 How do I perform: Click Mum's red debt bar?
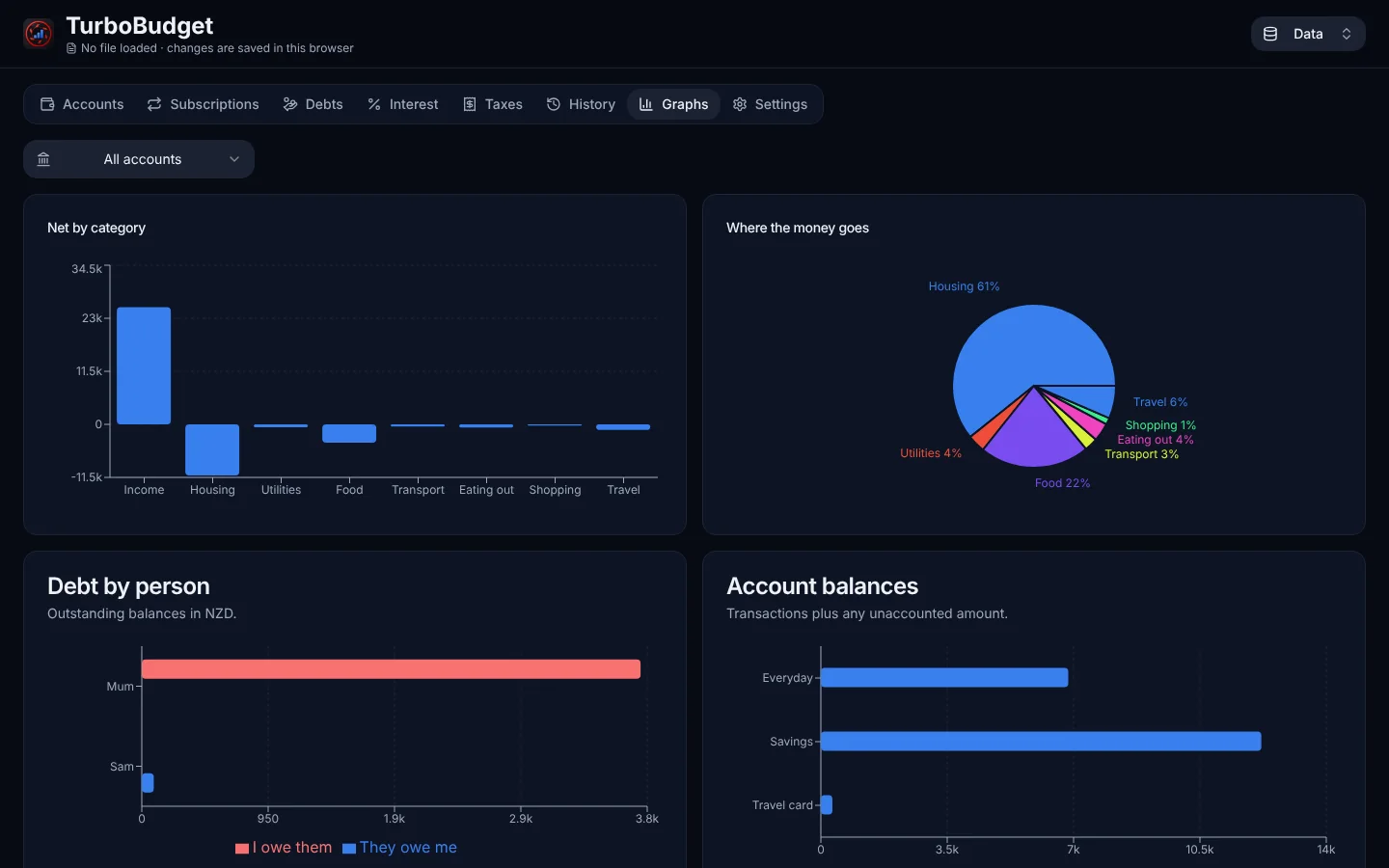391,669
